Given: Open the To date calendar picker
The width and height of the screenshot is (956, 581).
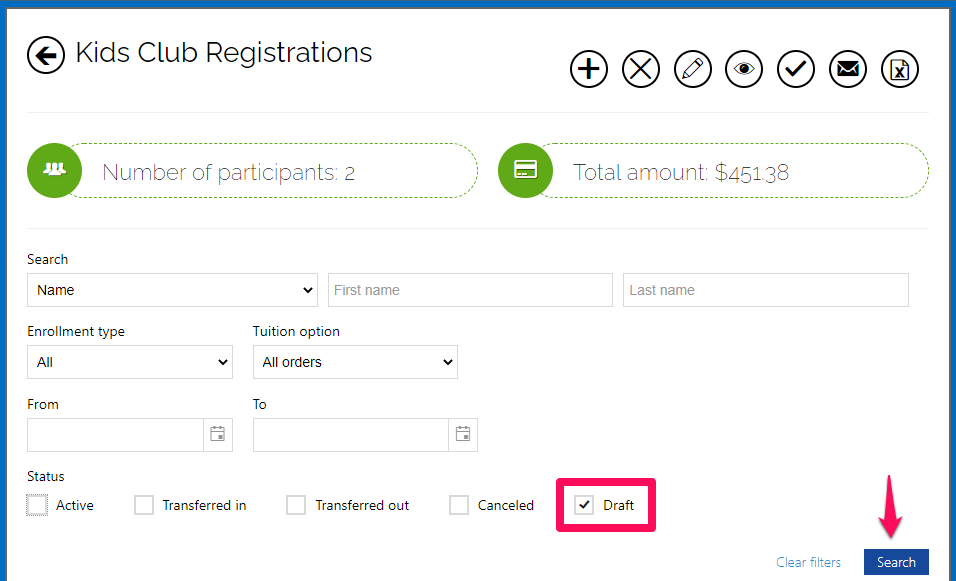Looking at the screenshot, I should [463, 434].
